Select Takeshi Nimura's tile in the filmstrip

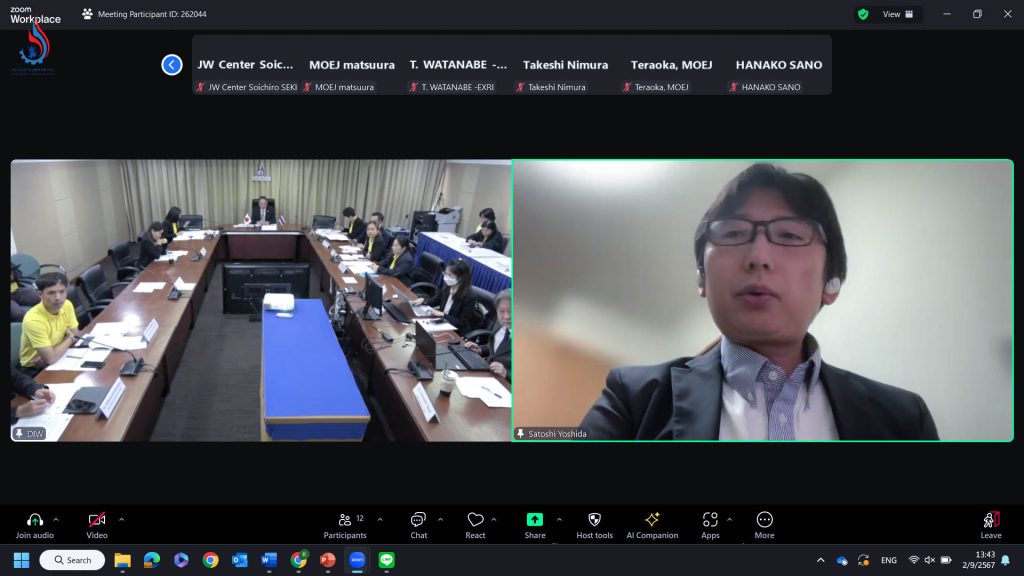coord(566,64)
